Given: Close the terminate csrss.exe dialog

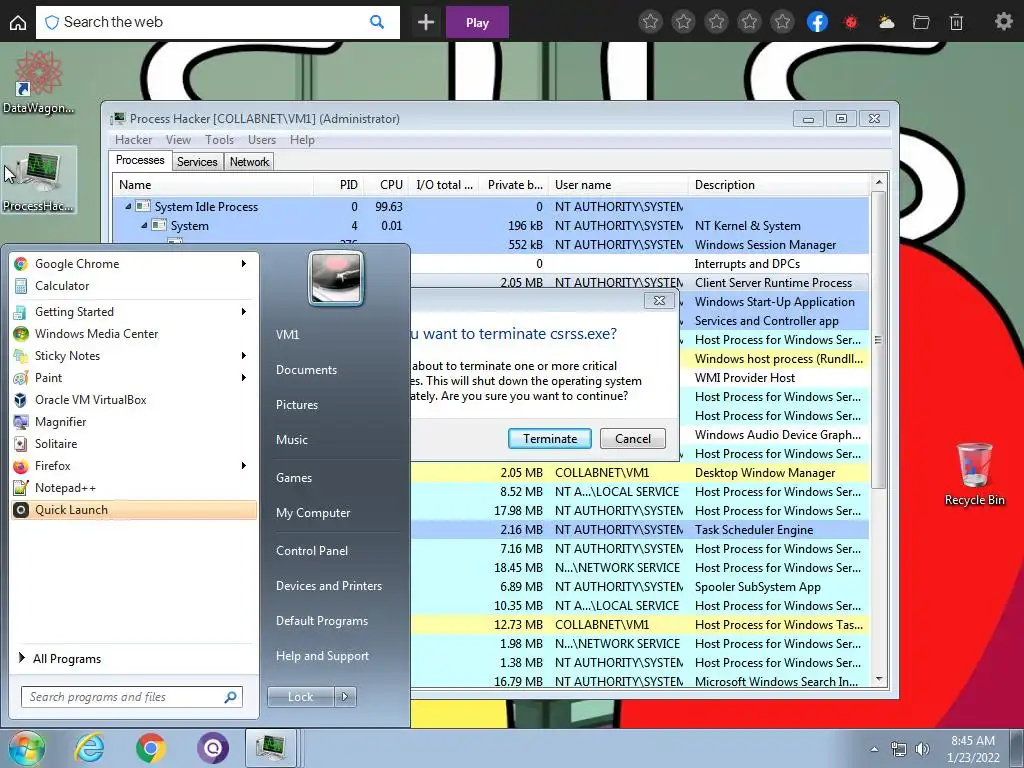Looking at the screenshot, I should click(x=659, y=300).
